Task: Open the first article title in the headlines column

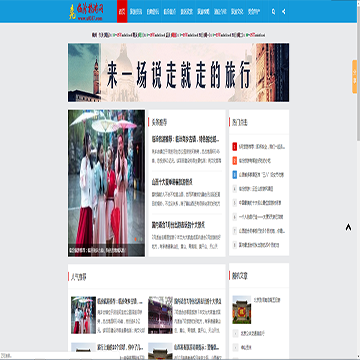Action: pos(185,139)
